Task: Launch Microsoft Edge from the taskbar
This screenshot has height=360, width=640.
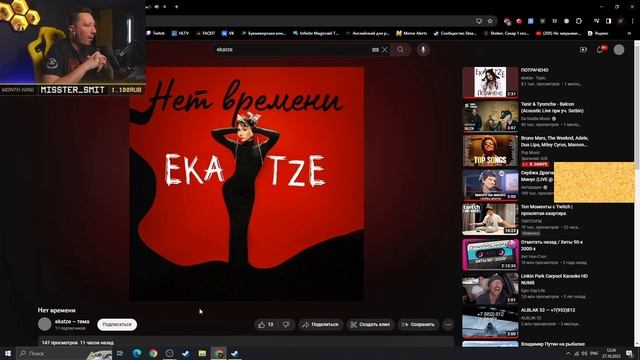Action: [137, 353]
